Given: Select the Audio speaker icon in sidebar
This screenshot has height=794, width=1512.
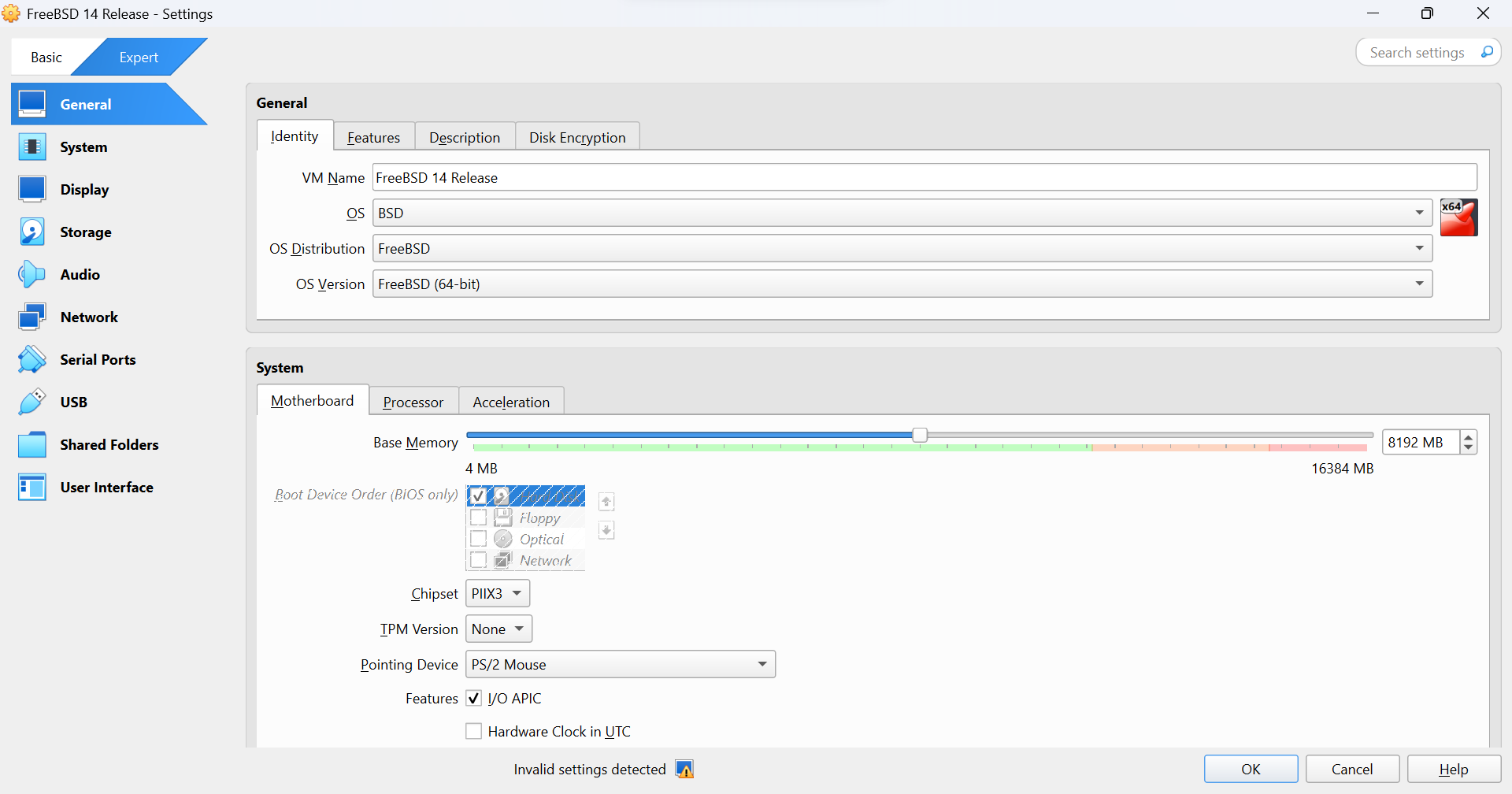Looking at the screenshot, I should click(x=32, y=275).
